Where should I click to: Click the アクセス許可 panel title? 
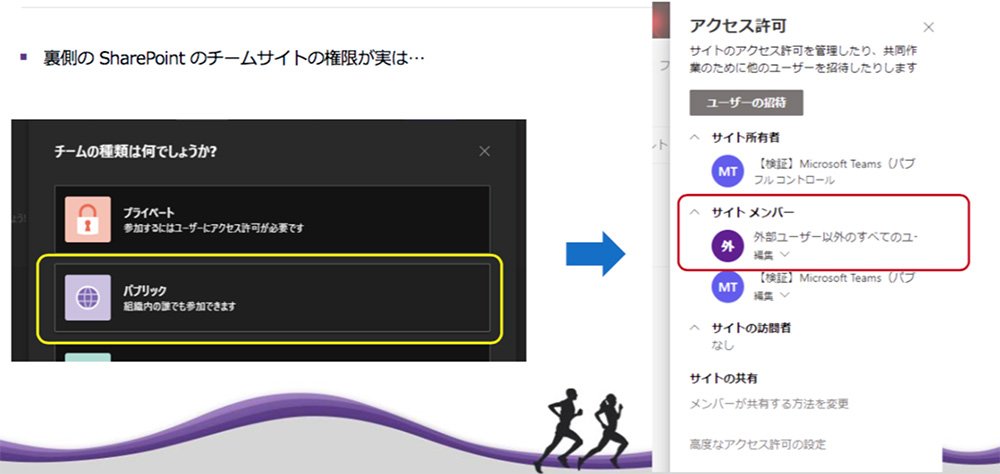point(738,26)
